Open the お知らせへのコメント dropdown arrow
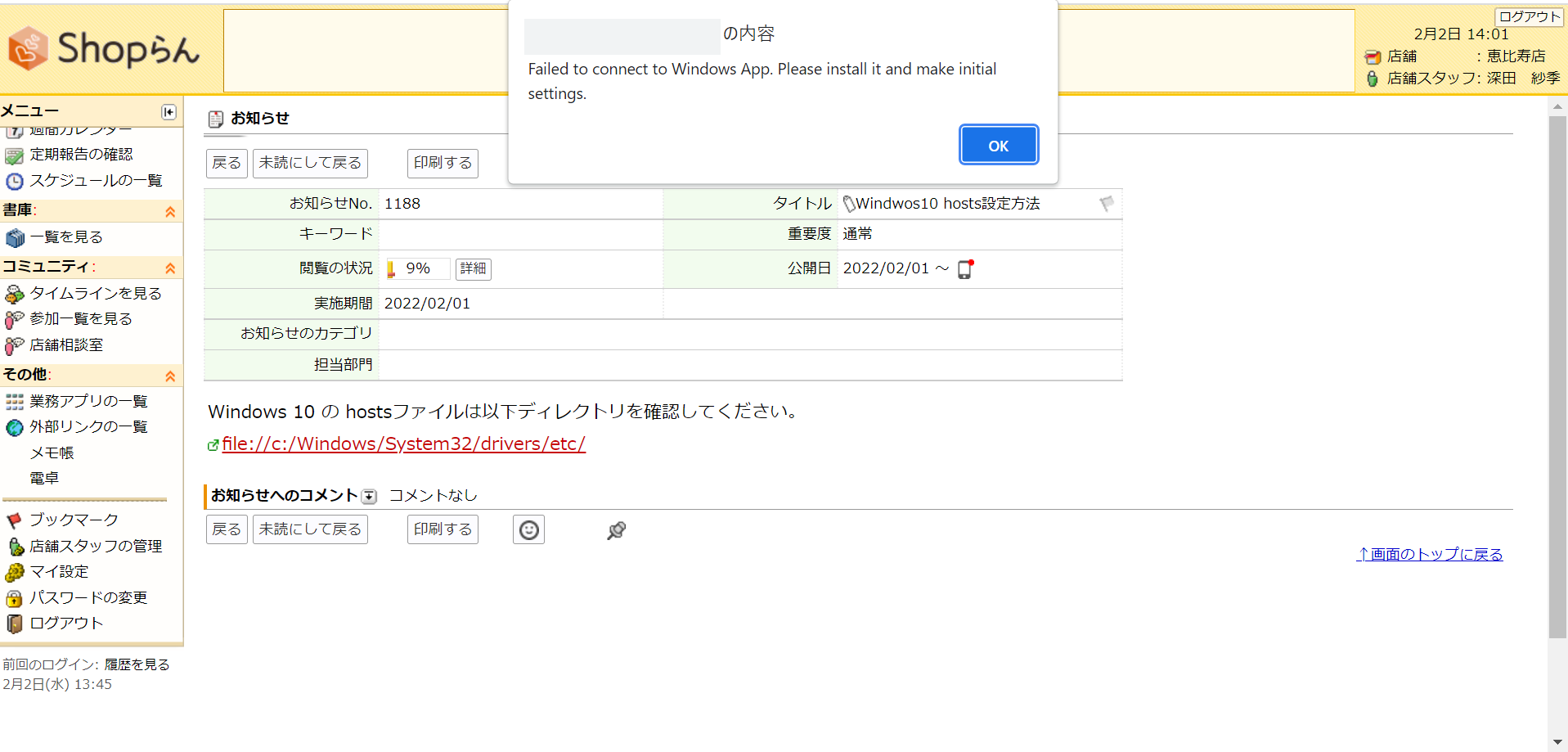 click(370, 495)
